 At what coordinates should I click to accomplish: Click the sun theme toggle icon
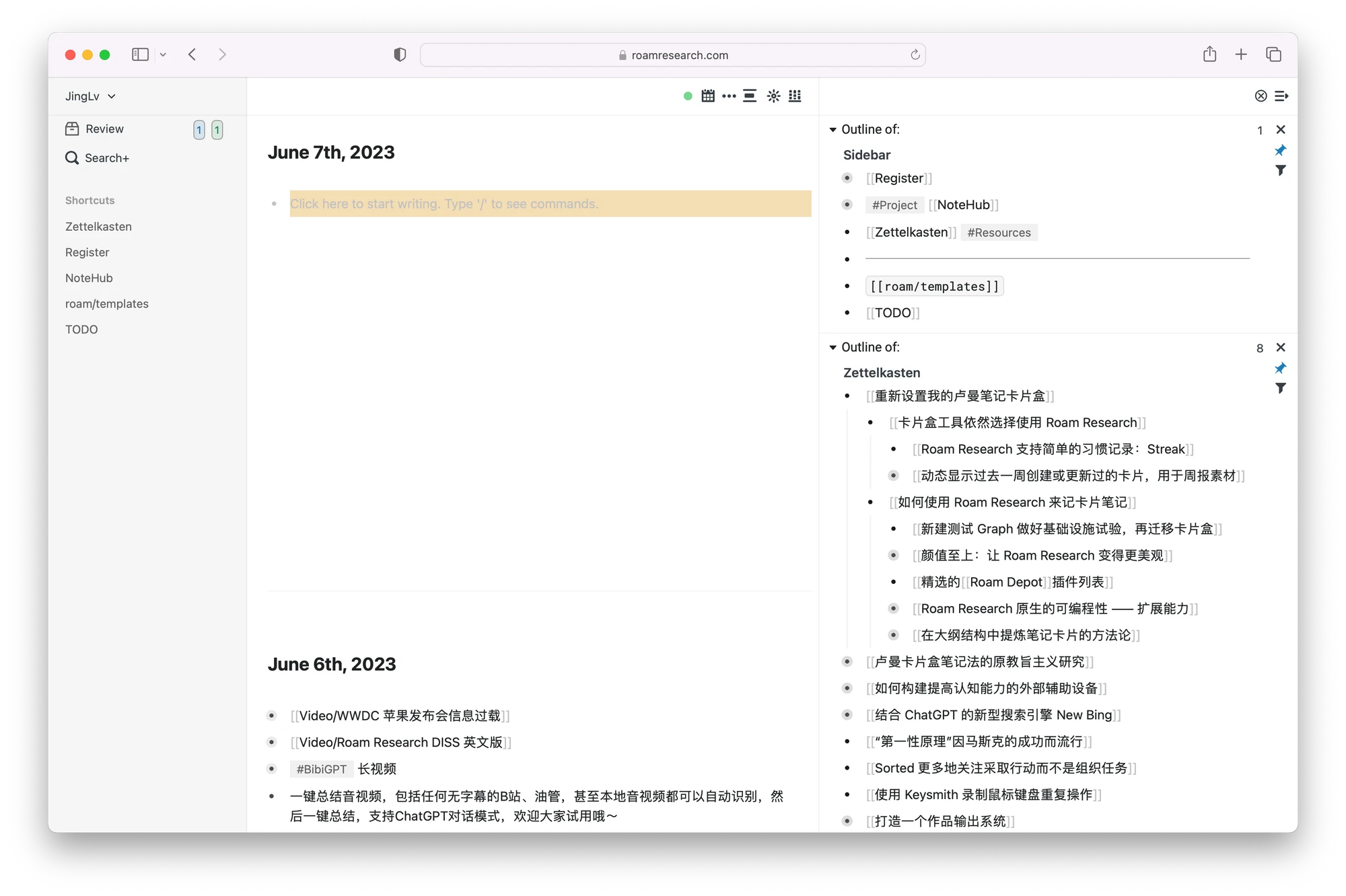(x=774, y=96)
